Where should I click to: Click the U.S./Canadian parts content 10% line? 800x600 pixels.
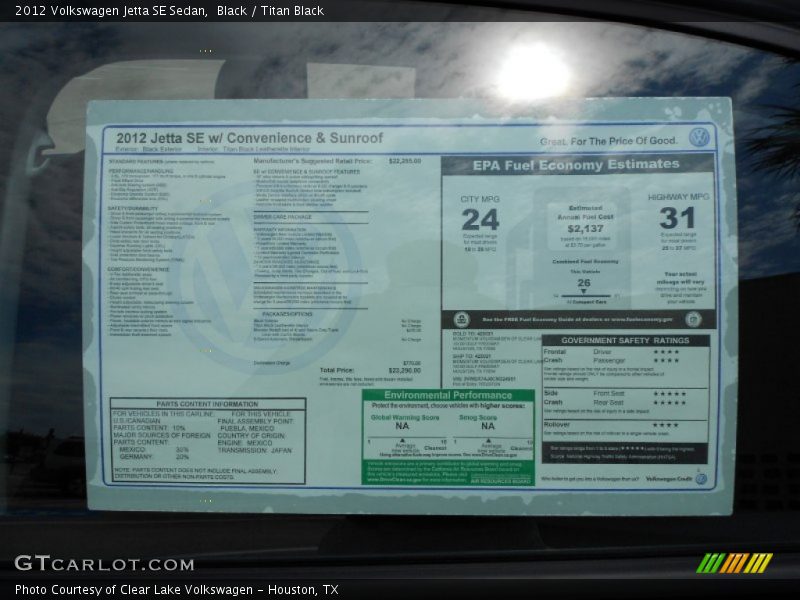pos(149,424)
